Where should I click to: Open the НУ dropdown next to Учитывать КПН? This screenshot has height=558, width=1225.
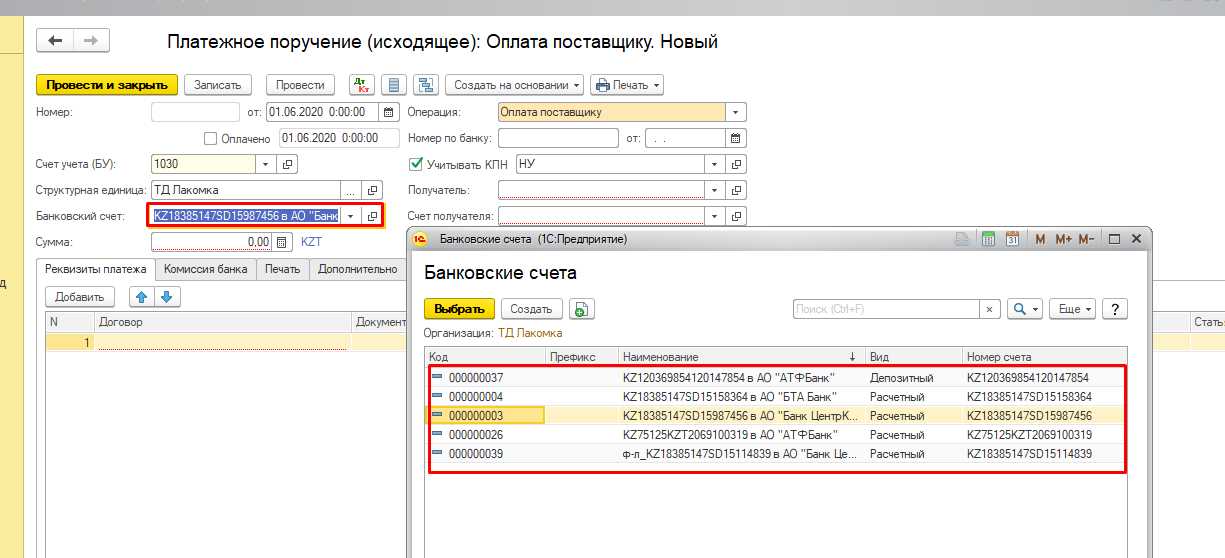coord(715,164)
